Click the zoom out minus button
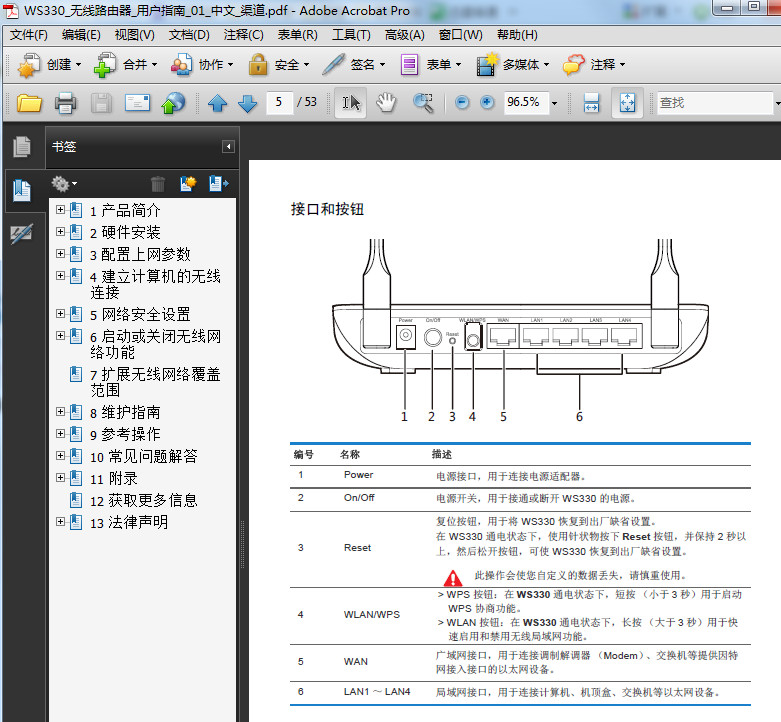This screenshot has width=781, height=722. coord(462,103)
